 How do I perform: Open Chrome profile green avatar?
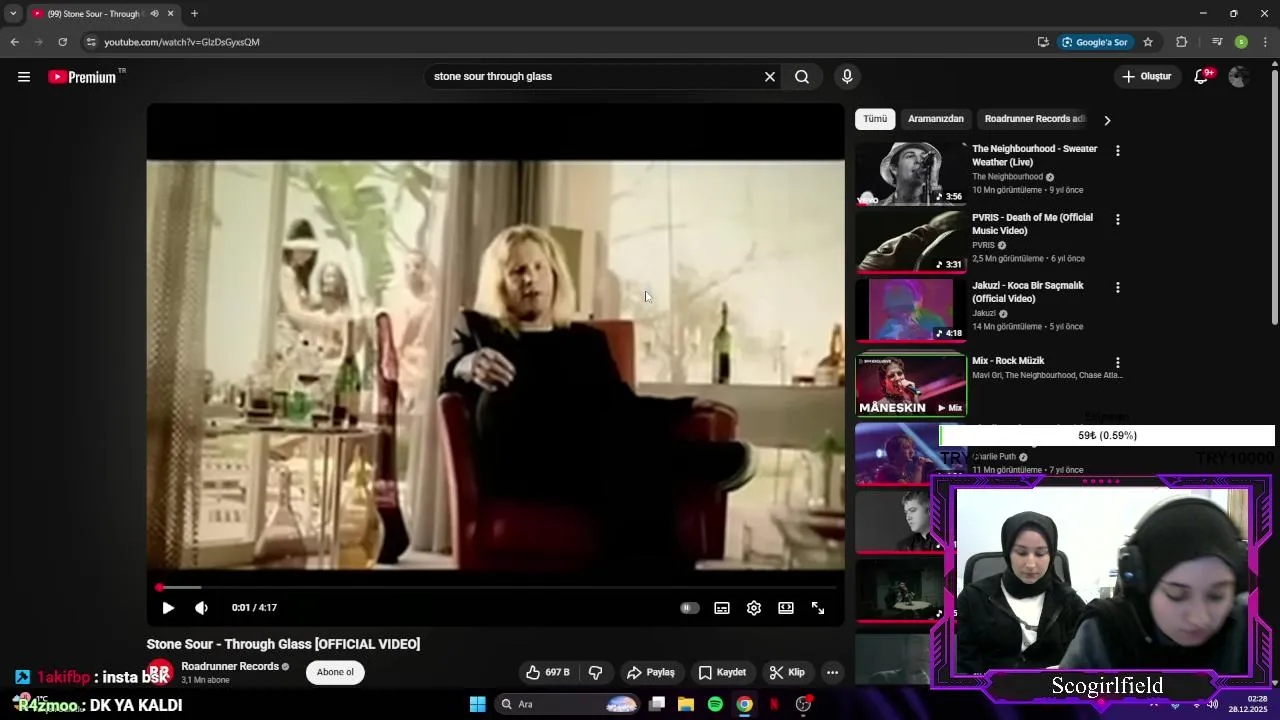tap(1241, 42)
